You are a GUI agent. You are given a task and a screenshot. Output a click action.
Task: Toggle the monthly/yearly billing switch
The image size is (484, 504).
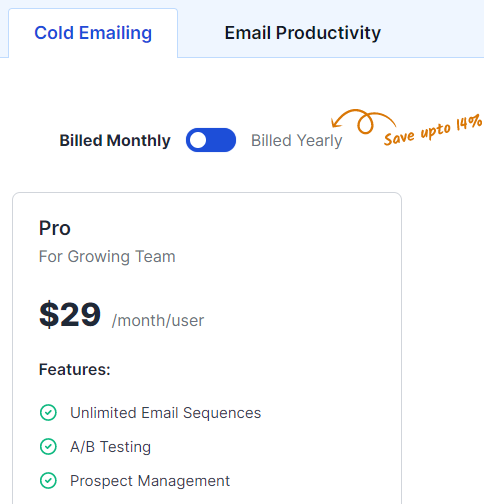pyautogui.click(x=211, y=140)
